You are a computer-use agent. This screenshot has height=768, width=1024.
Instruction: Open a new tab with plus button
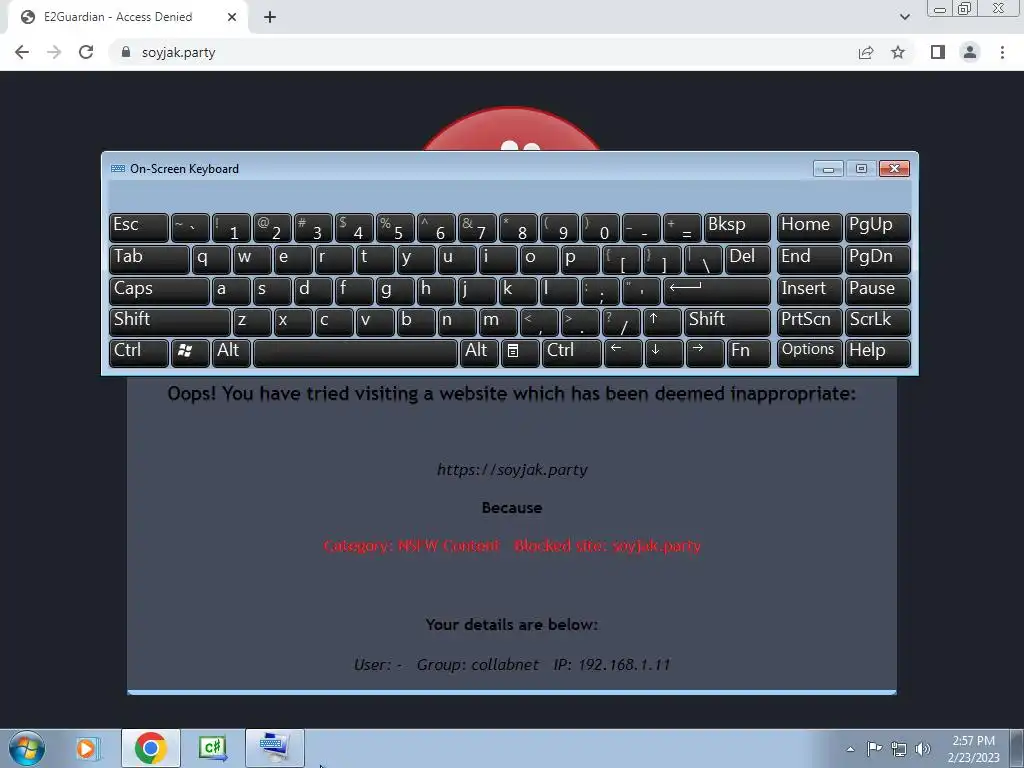pyautogui.click(x=270, y=17)
